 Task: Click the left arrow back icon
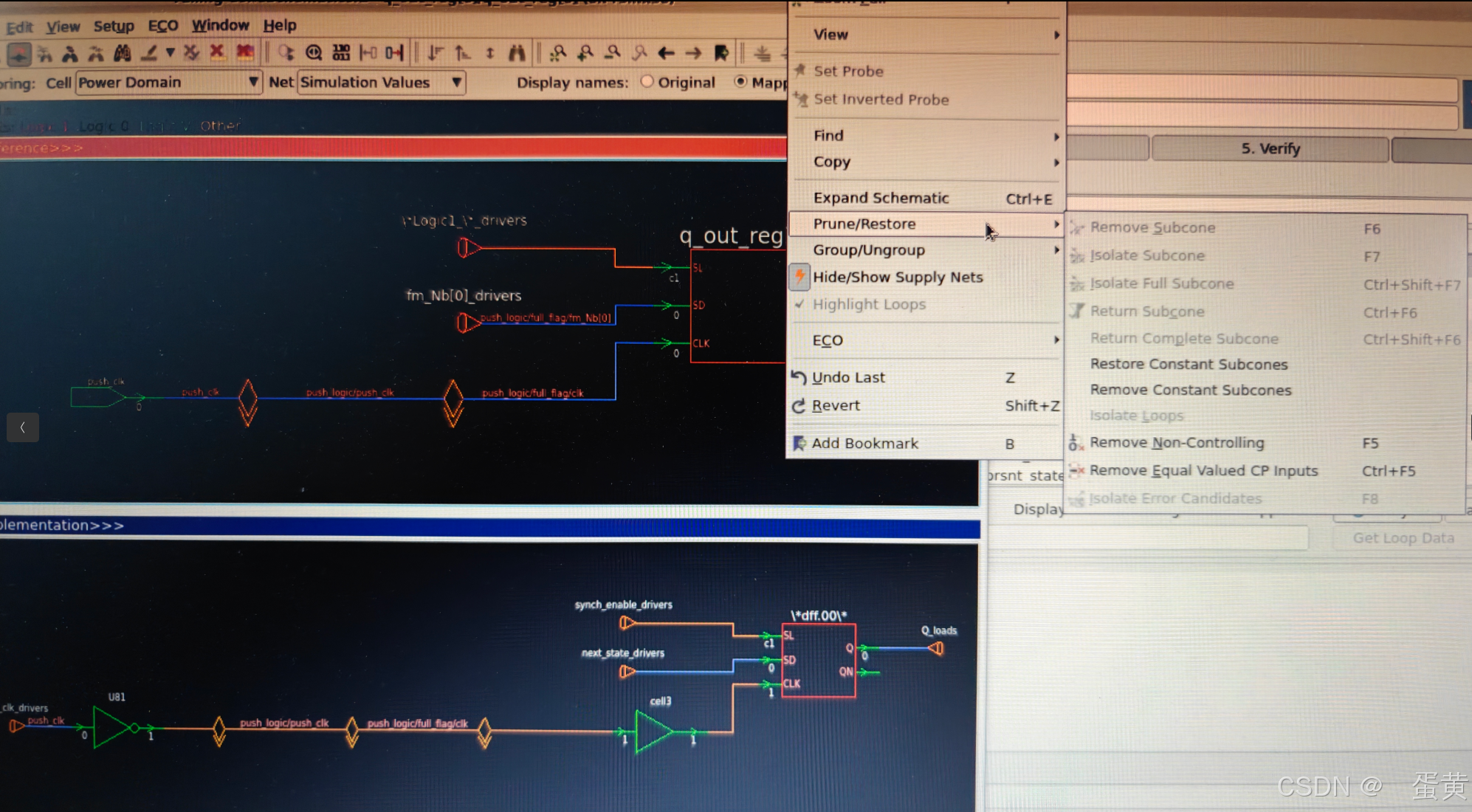[666, 53]
